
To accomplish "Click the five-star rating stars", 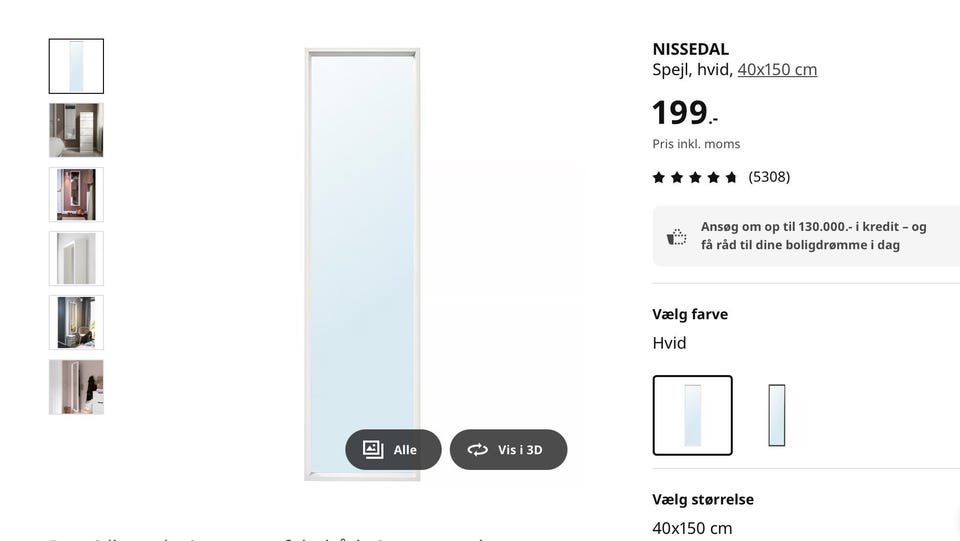I will point(695,177).
